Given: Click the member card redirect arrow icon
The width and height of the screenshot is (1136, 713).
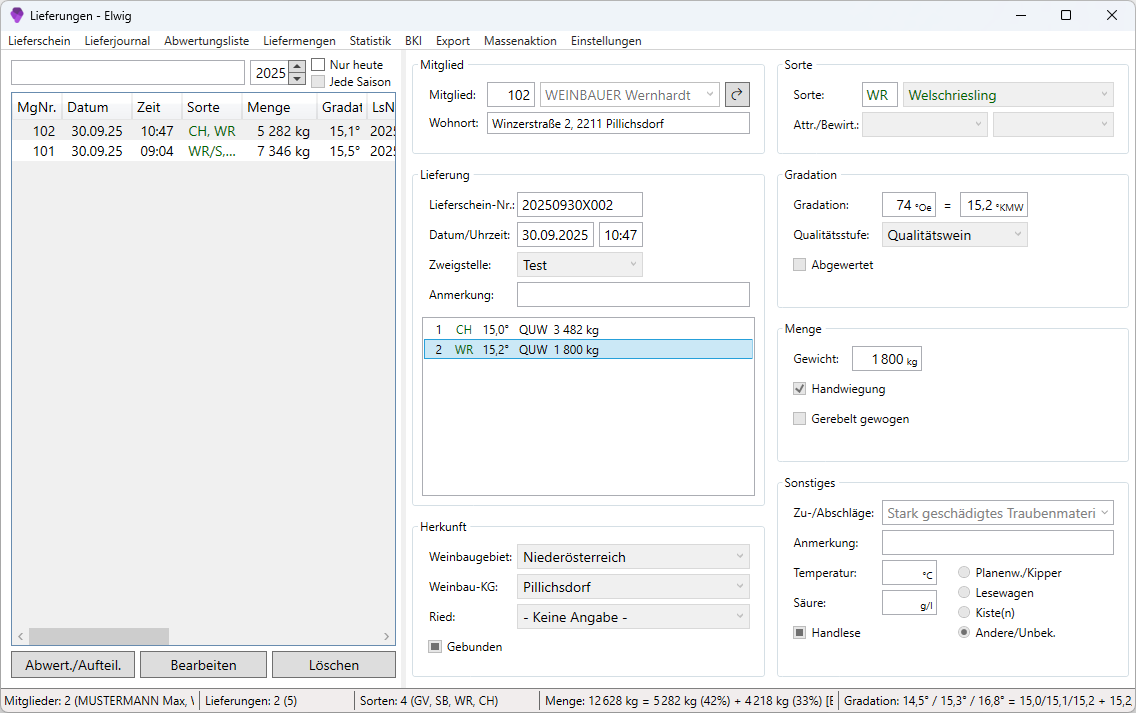Looking at the screenshot, I should click(737, 95).
